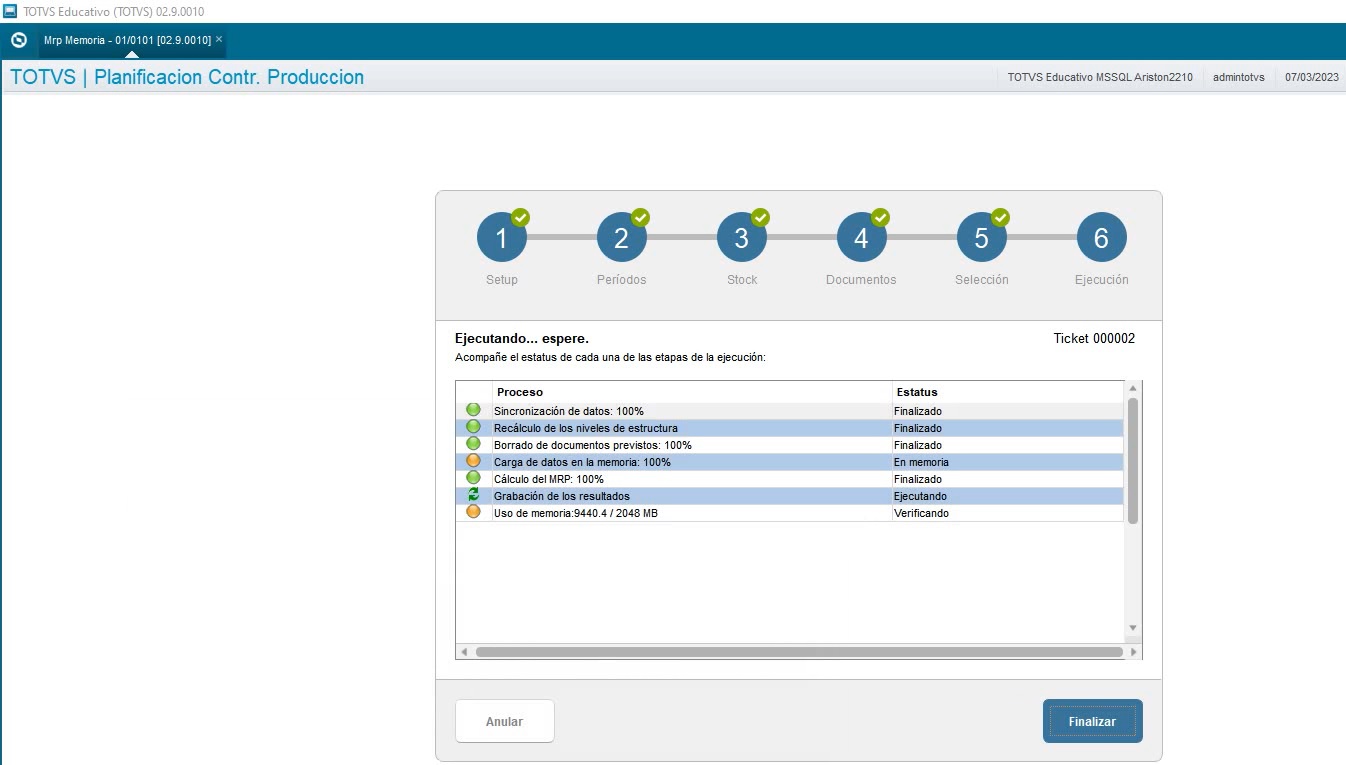Click the Finalizar button
Screen dimensions: 1346x765
click(x=1092, y=721)
